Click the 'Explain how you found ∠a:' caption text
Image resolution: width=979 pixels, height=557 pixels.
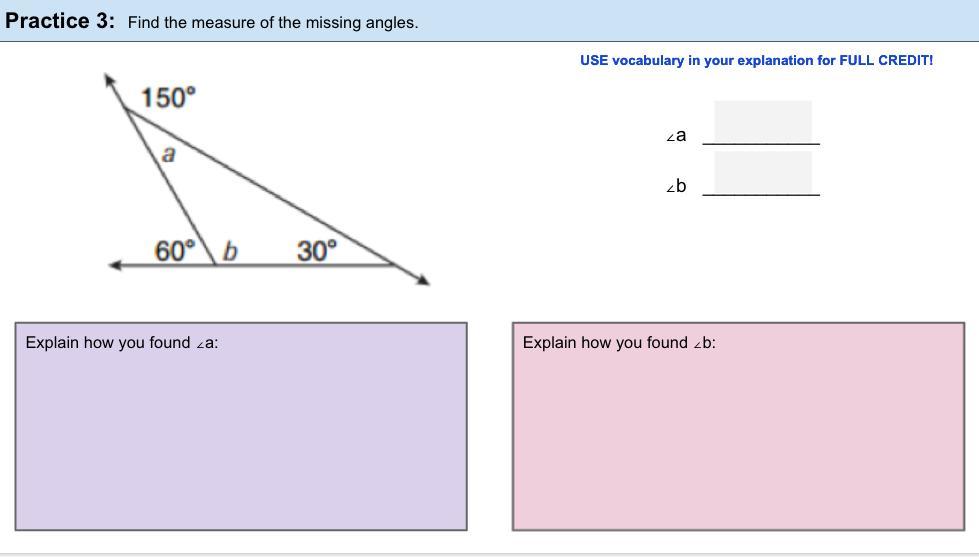pos(122,342)
